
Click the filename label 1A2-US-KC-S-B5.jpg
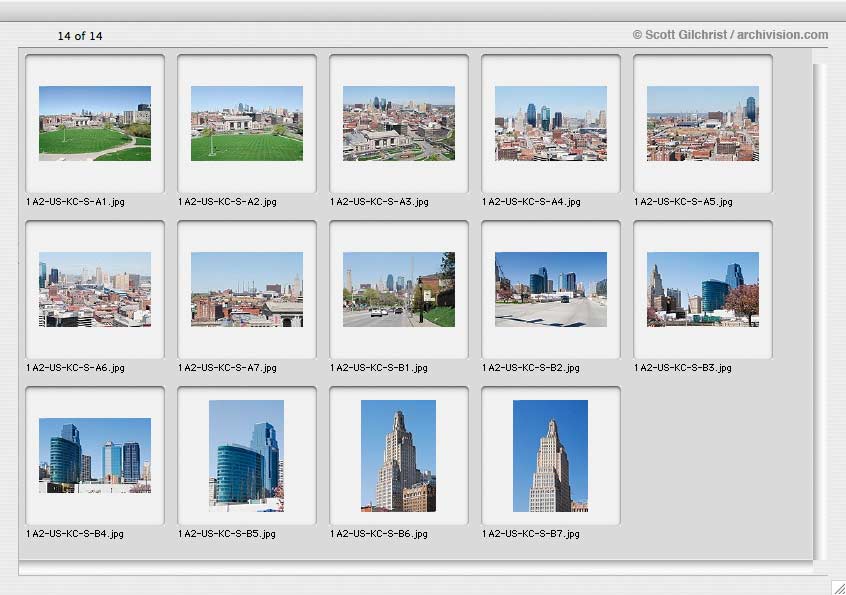pos(227,534)
